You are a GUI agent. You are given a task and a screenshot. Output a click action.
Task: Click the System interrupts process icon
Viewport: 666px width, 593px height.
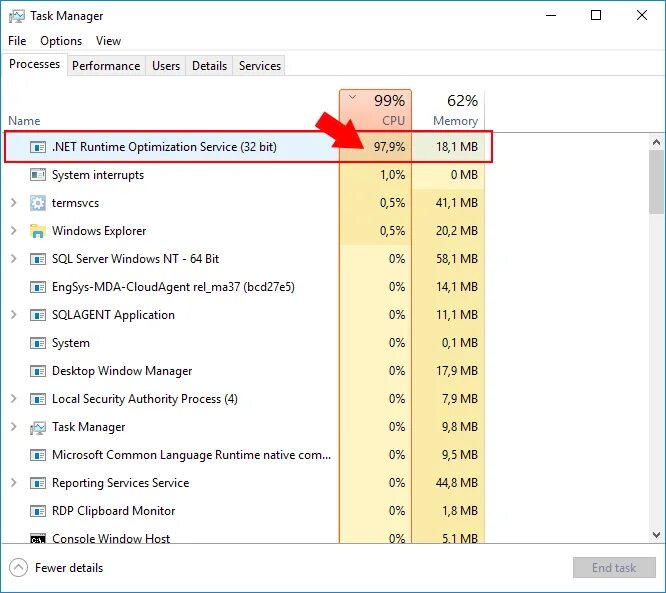click(38, 175)
